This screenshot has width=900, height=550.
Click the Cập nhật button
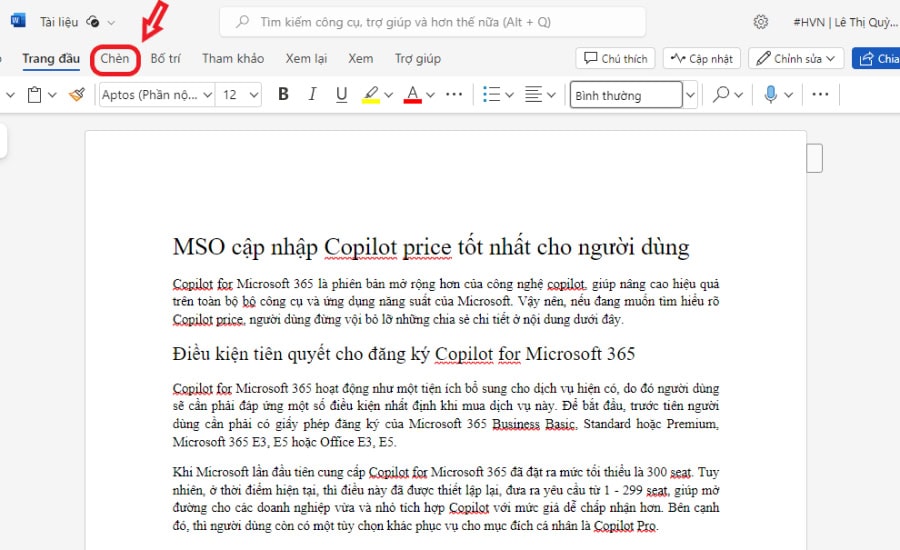click(x=702, y=59)
